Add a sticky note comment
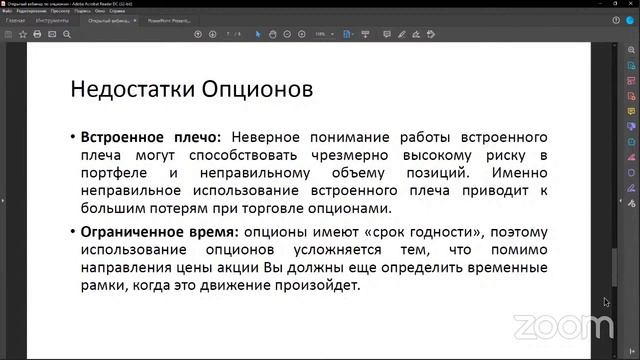 [x=387, y=34]
